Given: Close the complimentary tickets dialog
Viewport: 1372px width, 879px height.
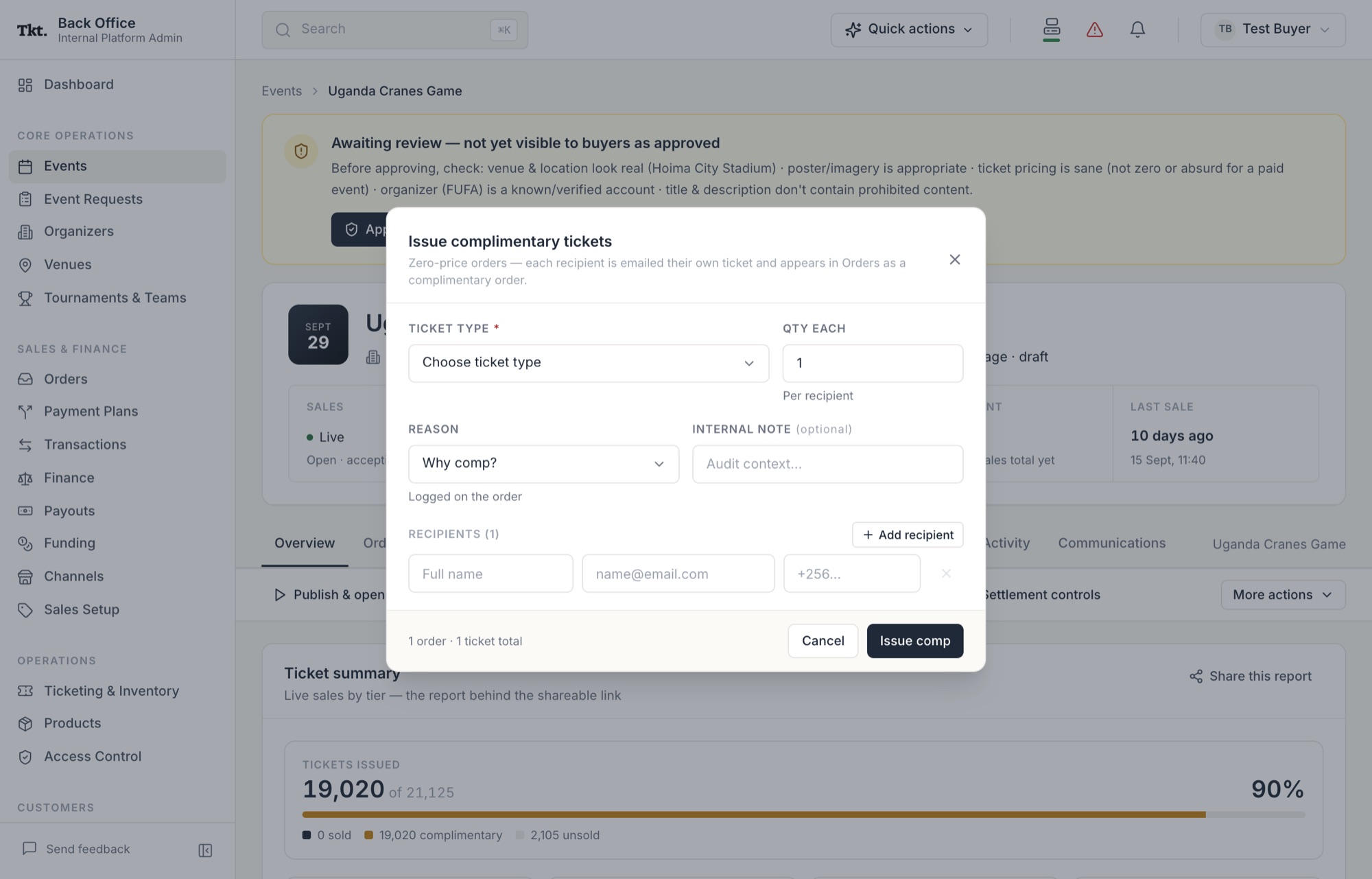Looking at the screenshot, I should (x=954, y=259).
